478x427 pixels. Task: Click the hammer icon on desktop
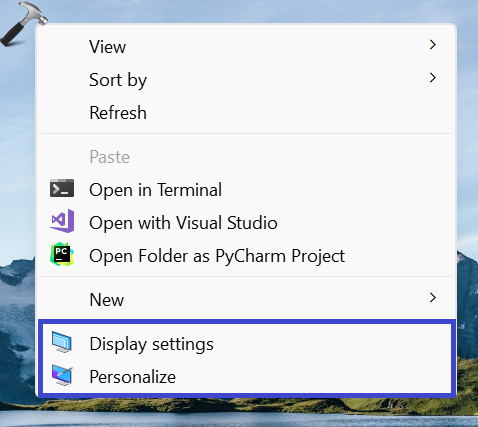[x=23, y=23]
